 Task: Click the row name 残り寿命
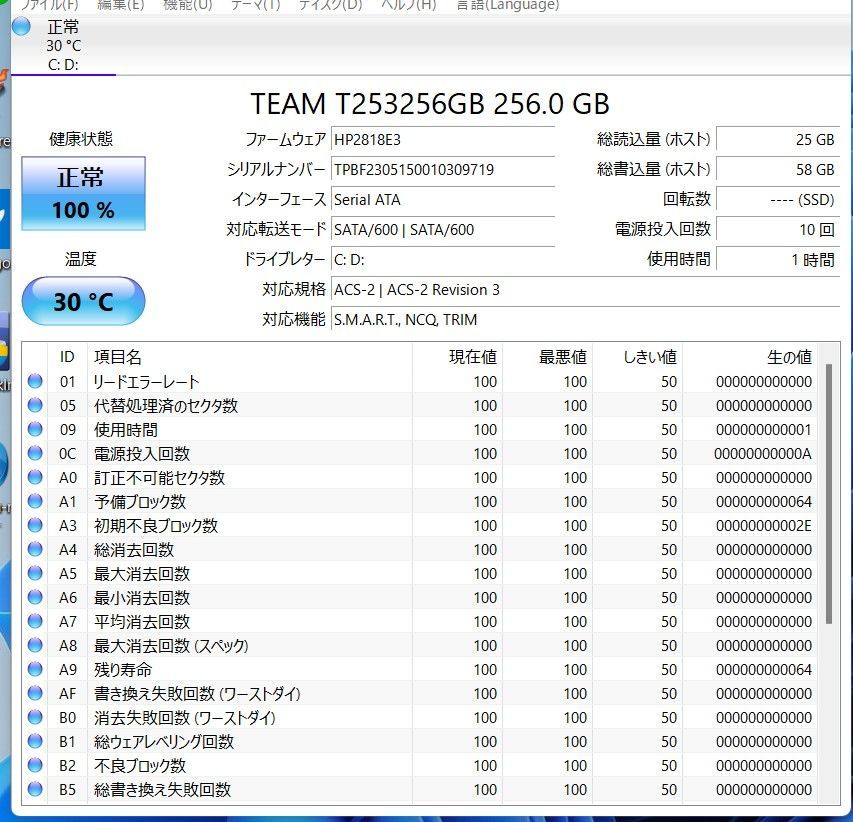click(123, 670)
